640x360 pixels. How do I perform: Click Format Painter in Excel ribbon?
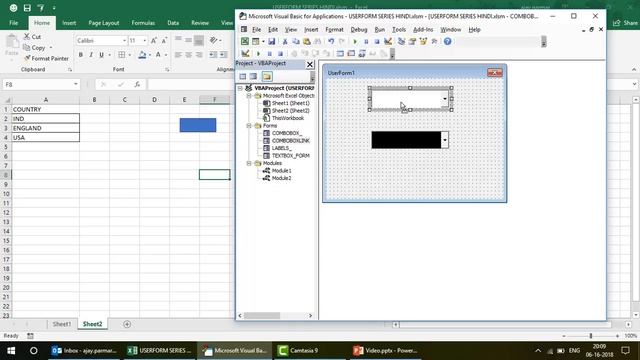tap(46, 58)
